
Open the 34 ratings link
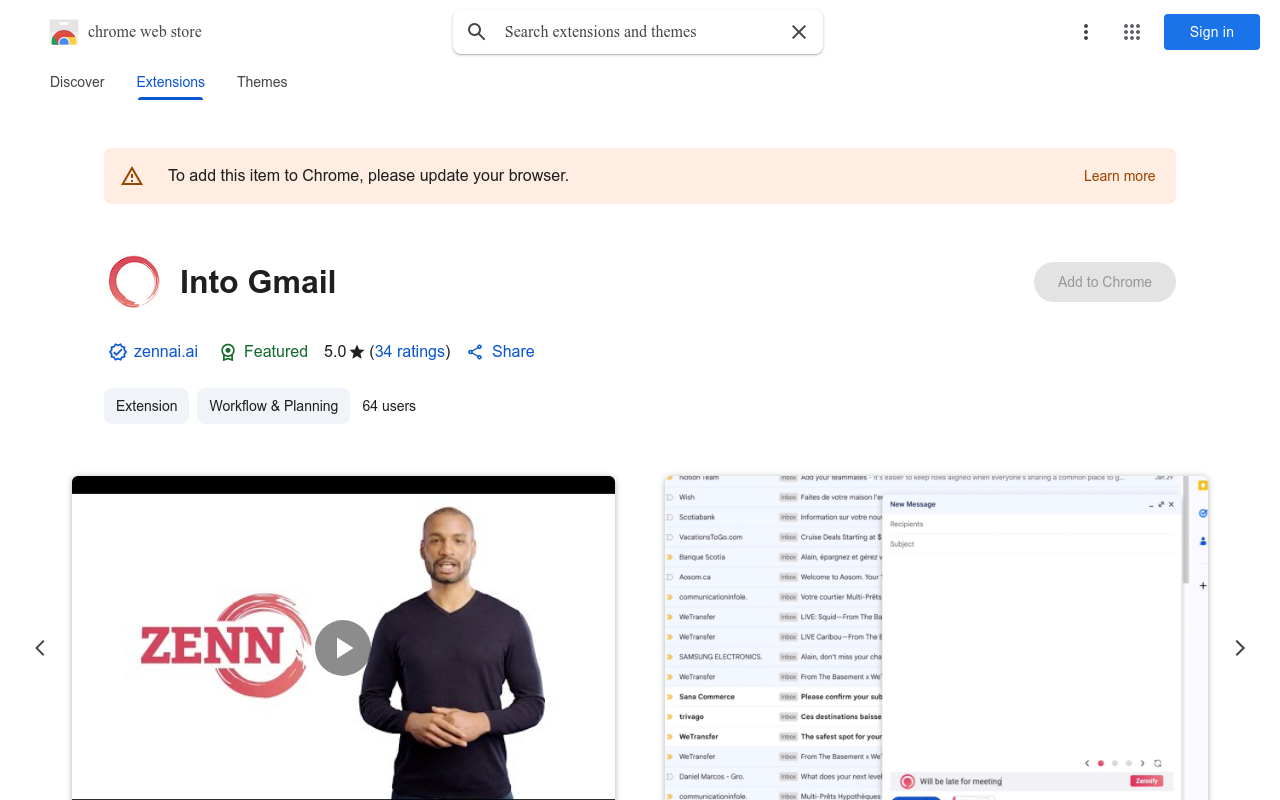click(x=410, y=352)
